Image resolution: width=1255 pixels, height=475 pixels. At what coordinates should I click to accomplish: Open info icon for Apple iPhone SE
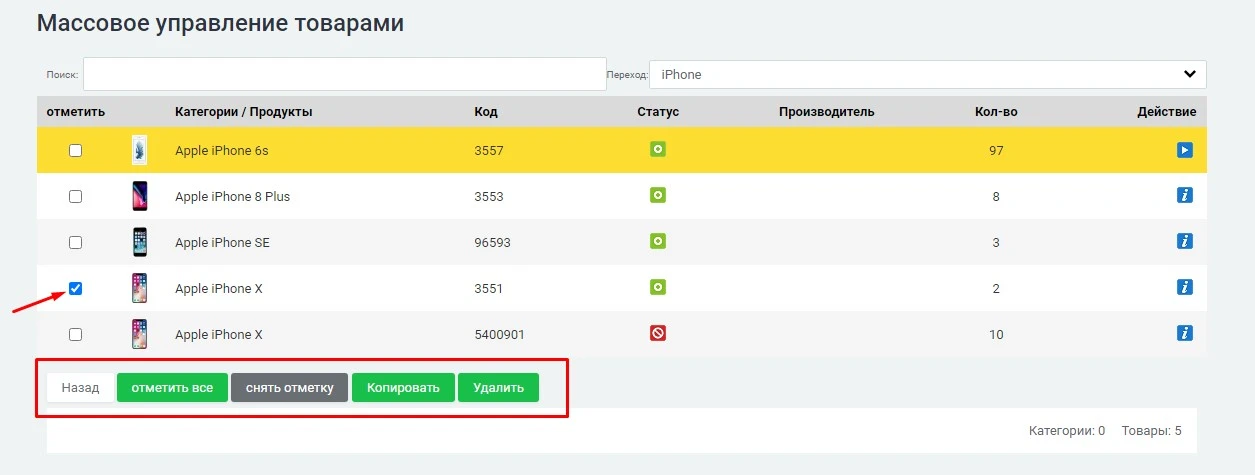(x=1185, y=241)
